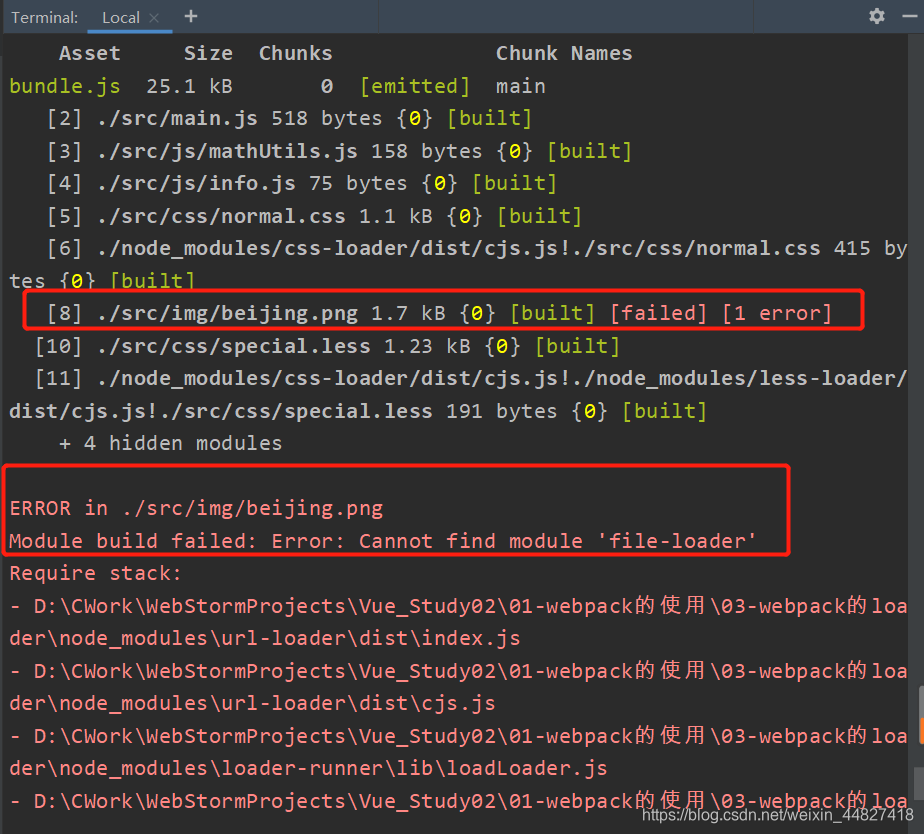Click the 'Asset' column header
This screenshot has width=924, height=834.
point(90,54)
